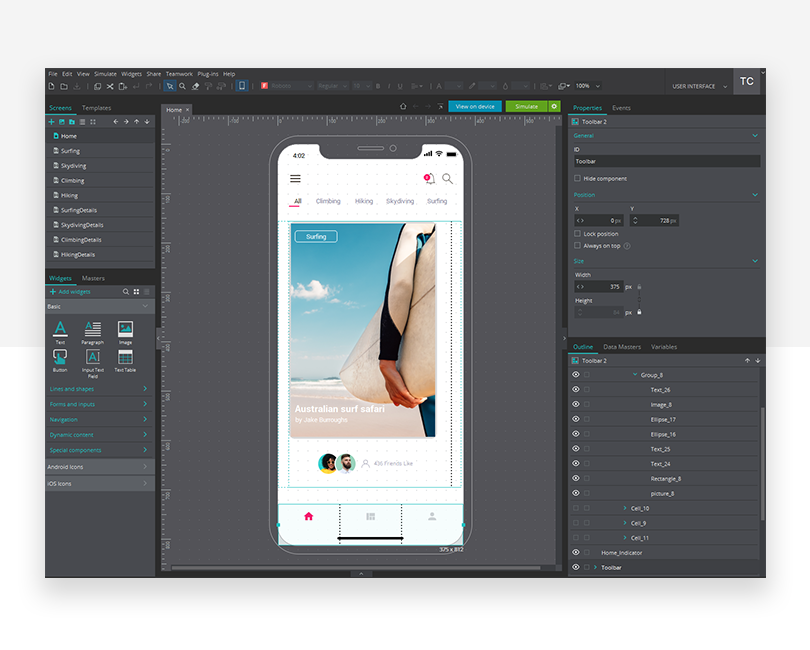
Task: Expand Lines and shapes category
Action: 145,389
